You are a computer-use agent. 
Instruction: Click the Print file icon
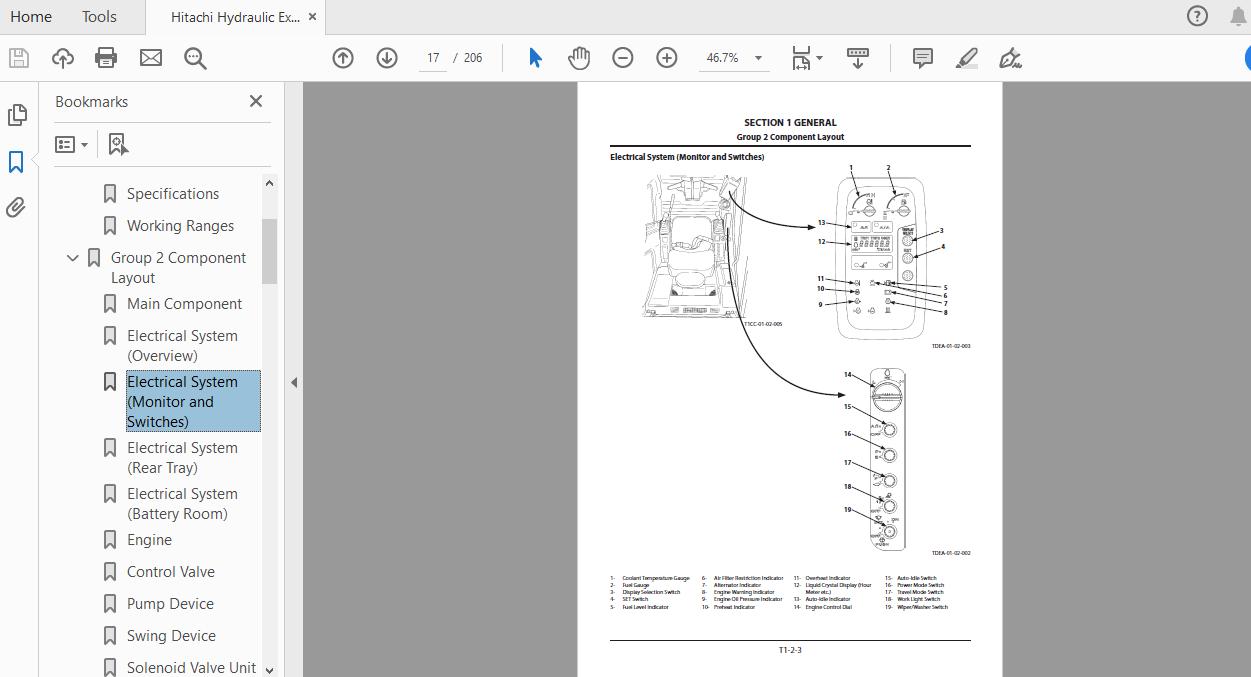pos(106,58)
